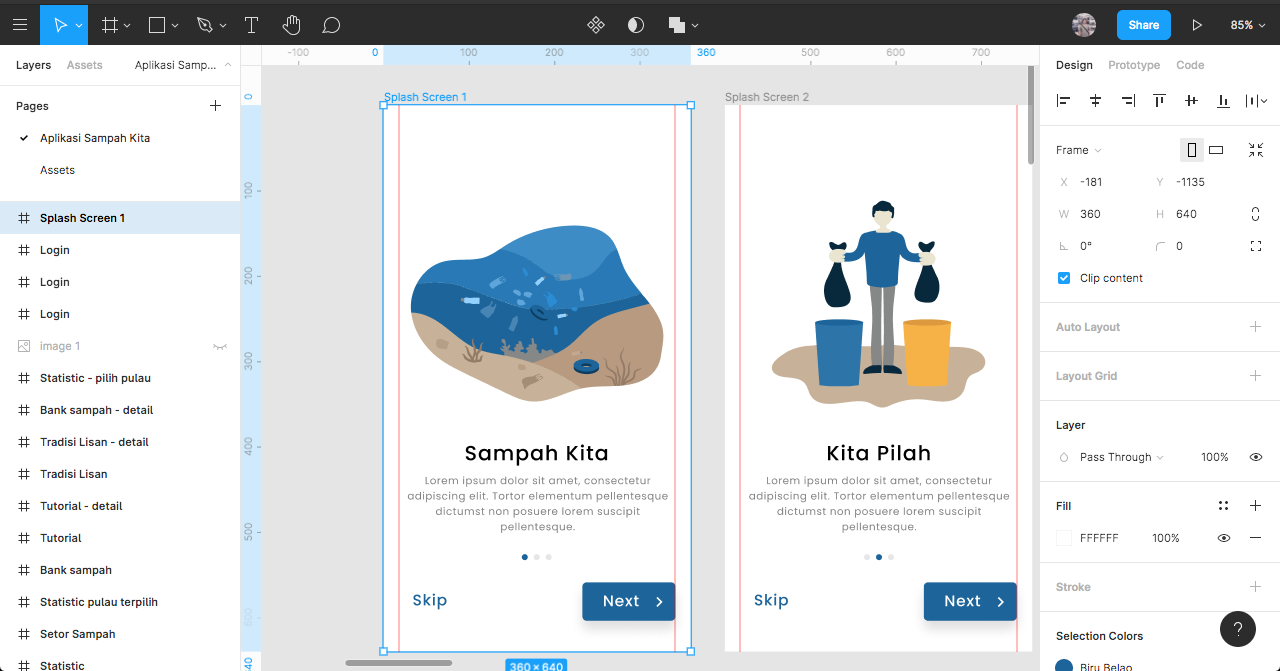Click Independent corners icon
Image resolution: width=1280 pixels, height=671 pixels.
click(1256, 246)
